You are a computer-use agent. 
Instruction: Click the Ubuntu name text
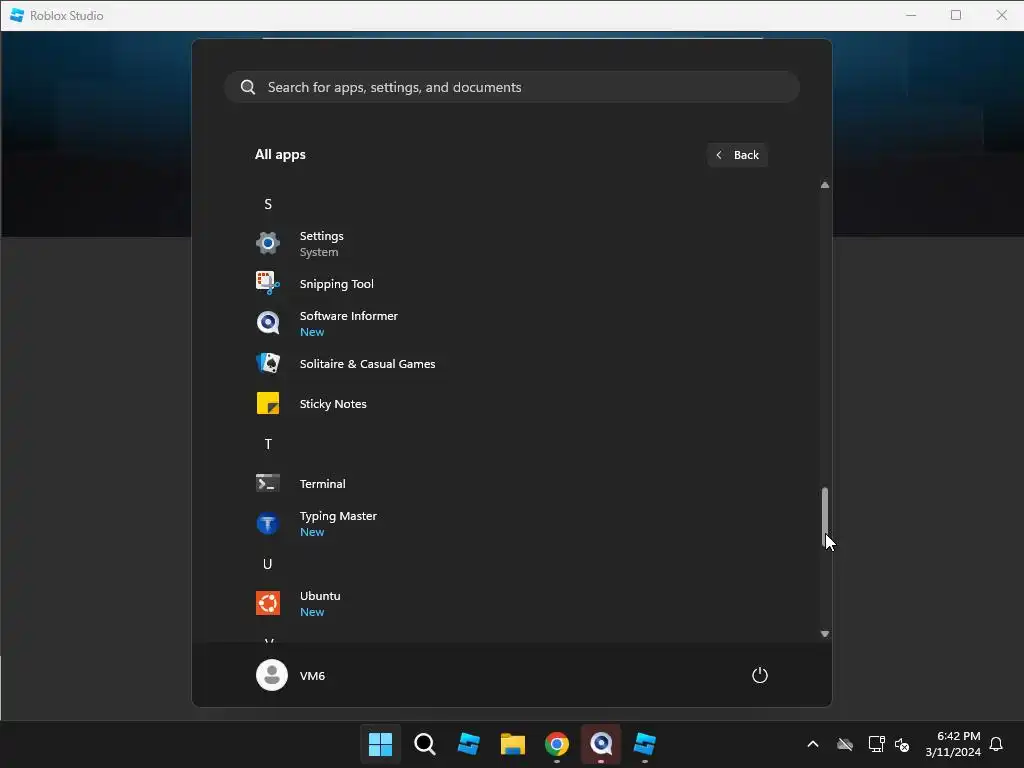coord(320,596)
